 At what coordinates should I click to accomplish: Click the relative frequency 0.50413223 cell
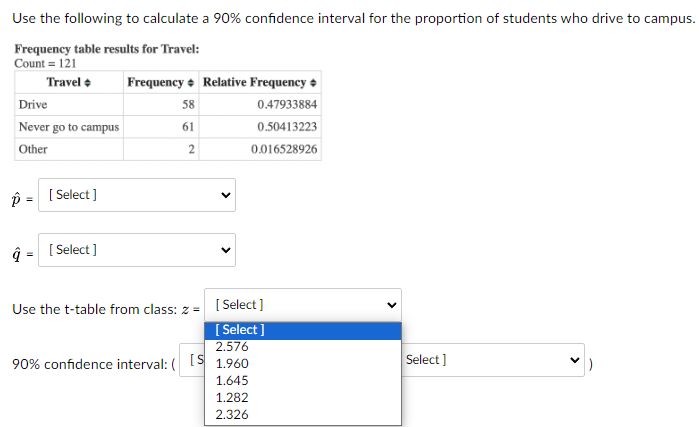287,127
